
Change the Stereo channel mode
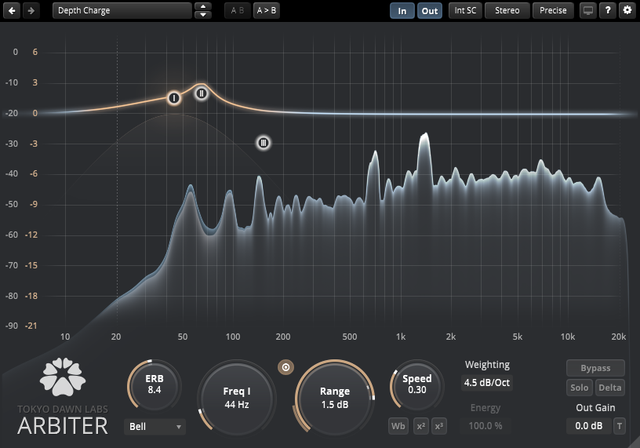(507, 11)
